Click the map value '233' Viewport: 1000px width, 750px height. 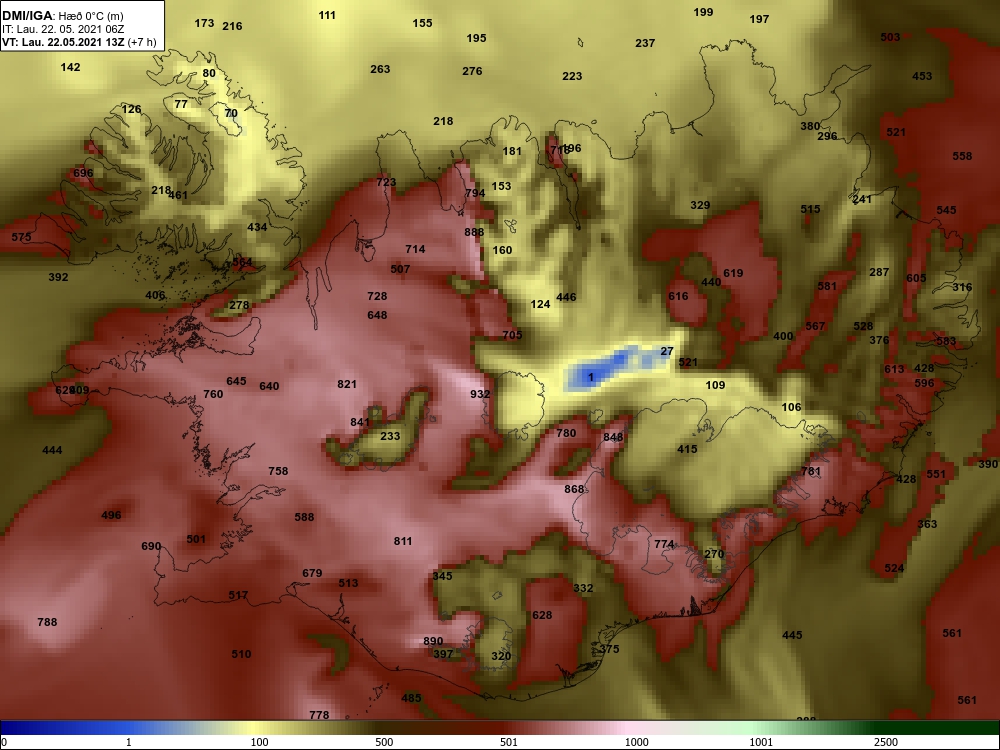point(390,436)
